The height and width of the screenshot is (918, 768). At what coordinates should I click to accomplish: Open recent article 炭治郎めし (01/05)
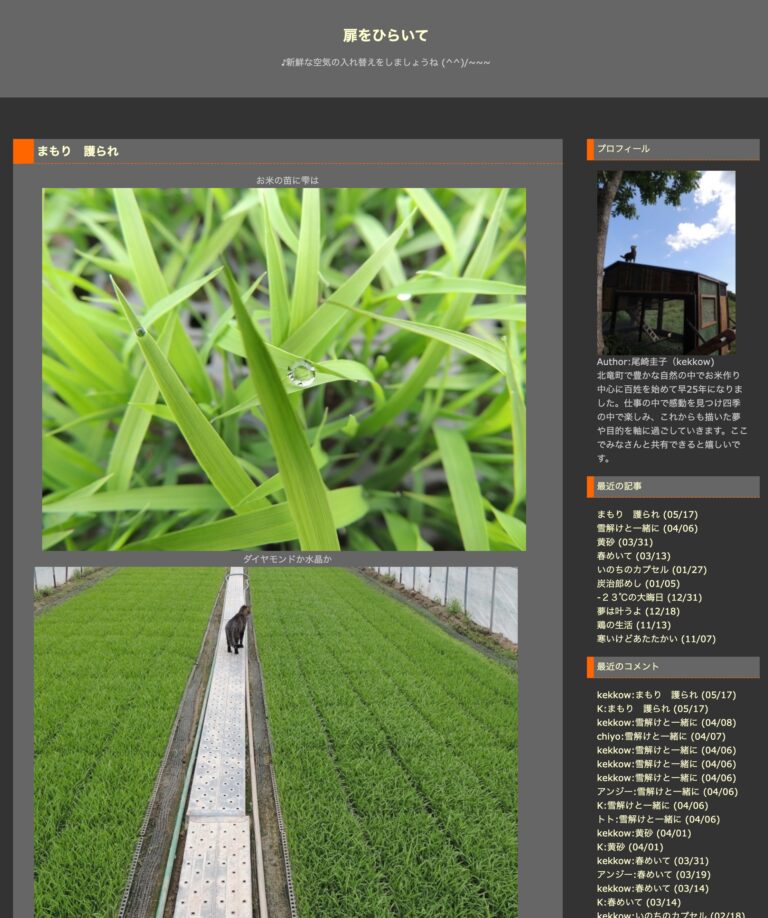[x=638, y=584]
